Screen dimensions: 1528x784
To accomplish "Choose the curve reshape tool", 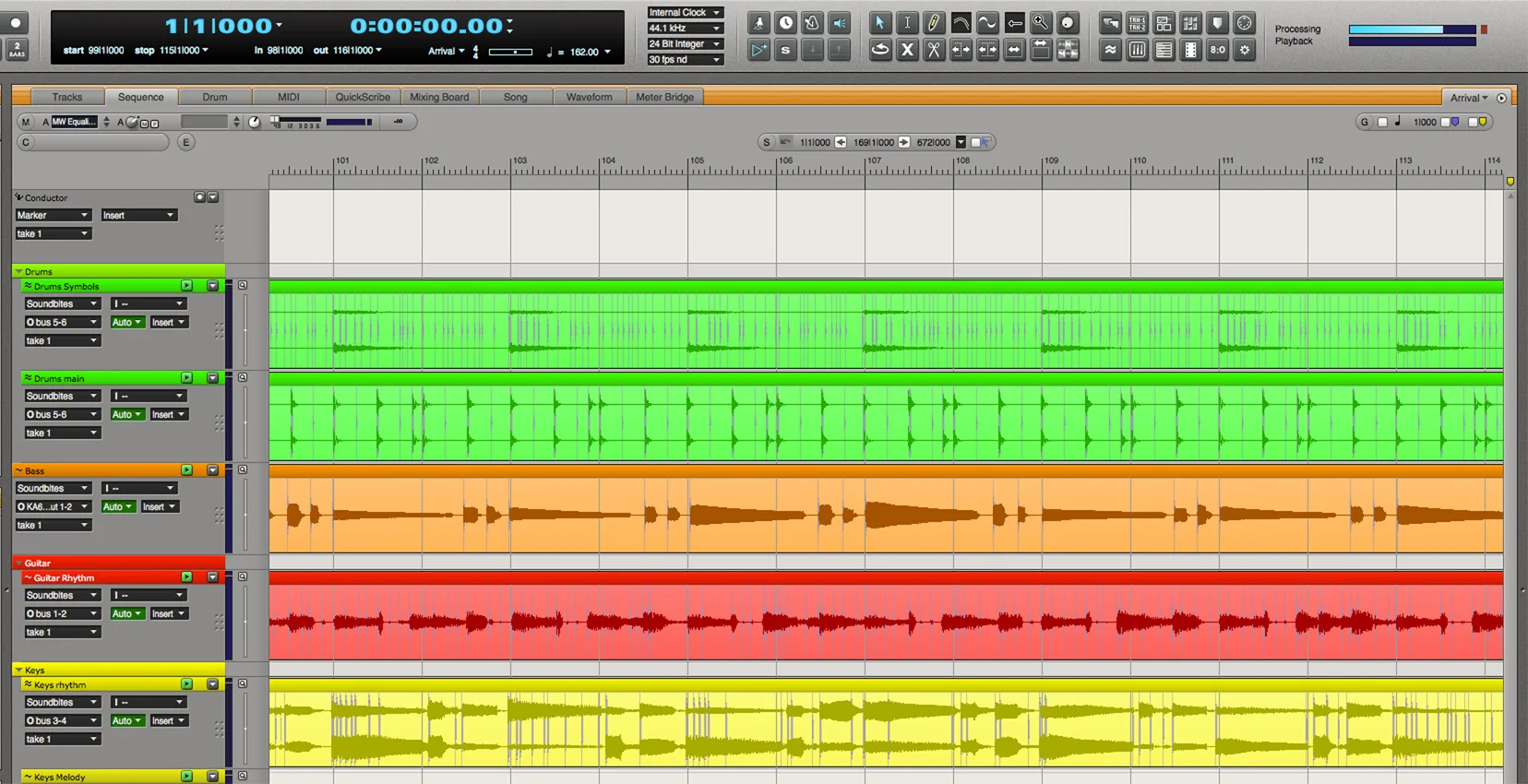I will [961, 23].
